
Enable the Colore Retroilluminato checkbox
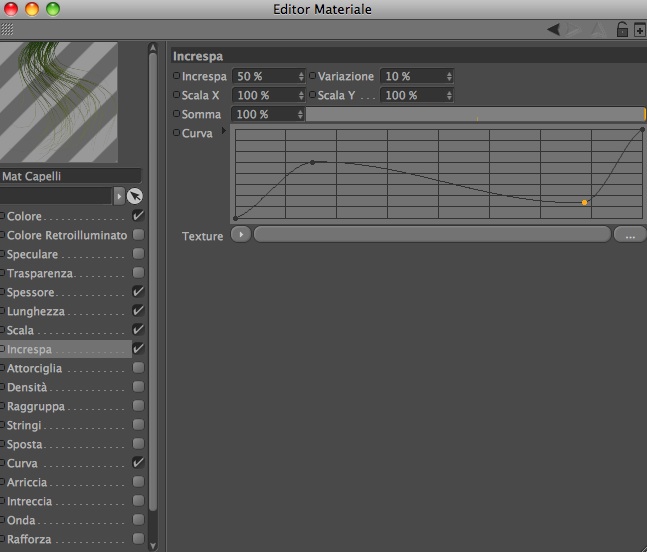pos(138,234)
